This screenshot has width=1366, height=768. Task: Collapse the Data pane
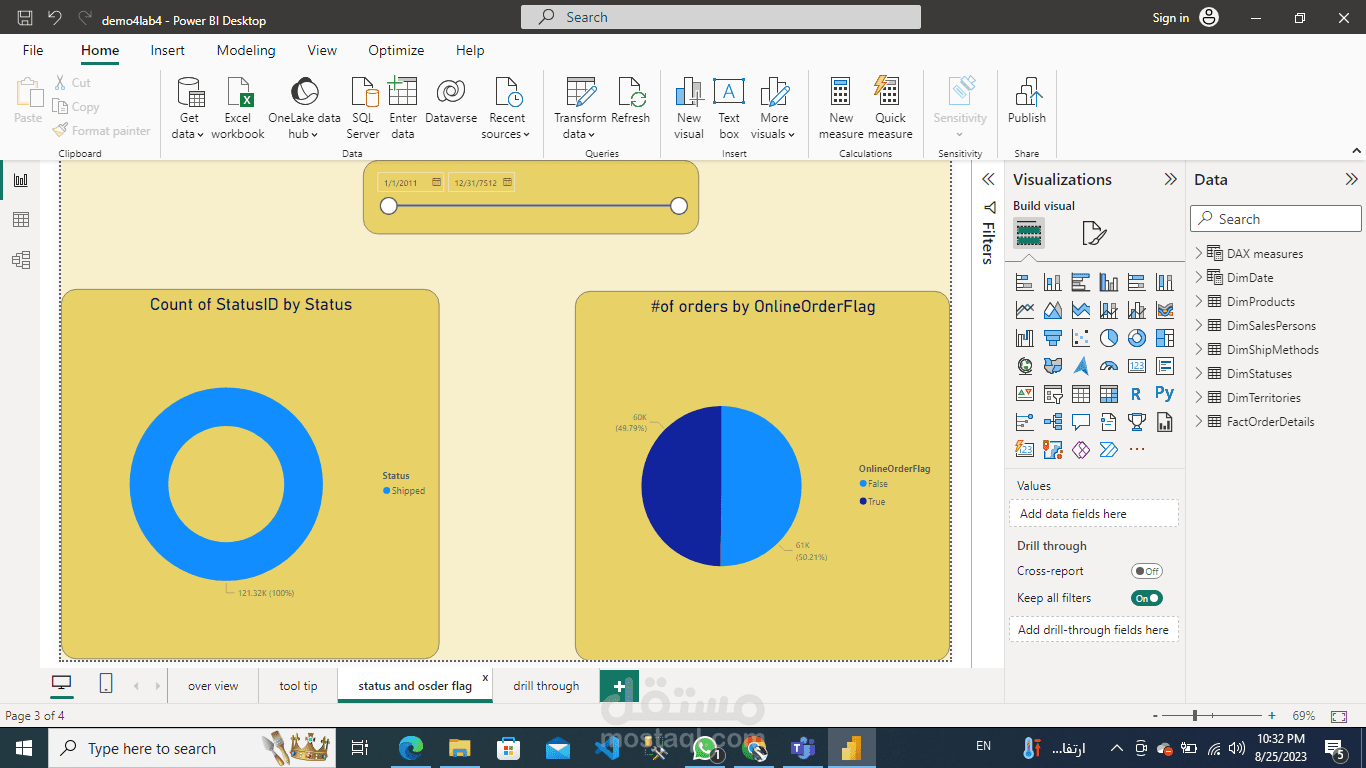(1351, 179)
